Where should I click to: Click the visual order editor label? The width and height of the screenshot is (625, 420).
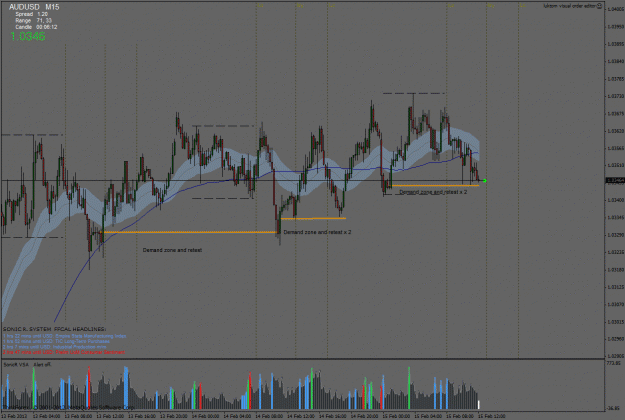(570, 6)
